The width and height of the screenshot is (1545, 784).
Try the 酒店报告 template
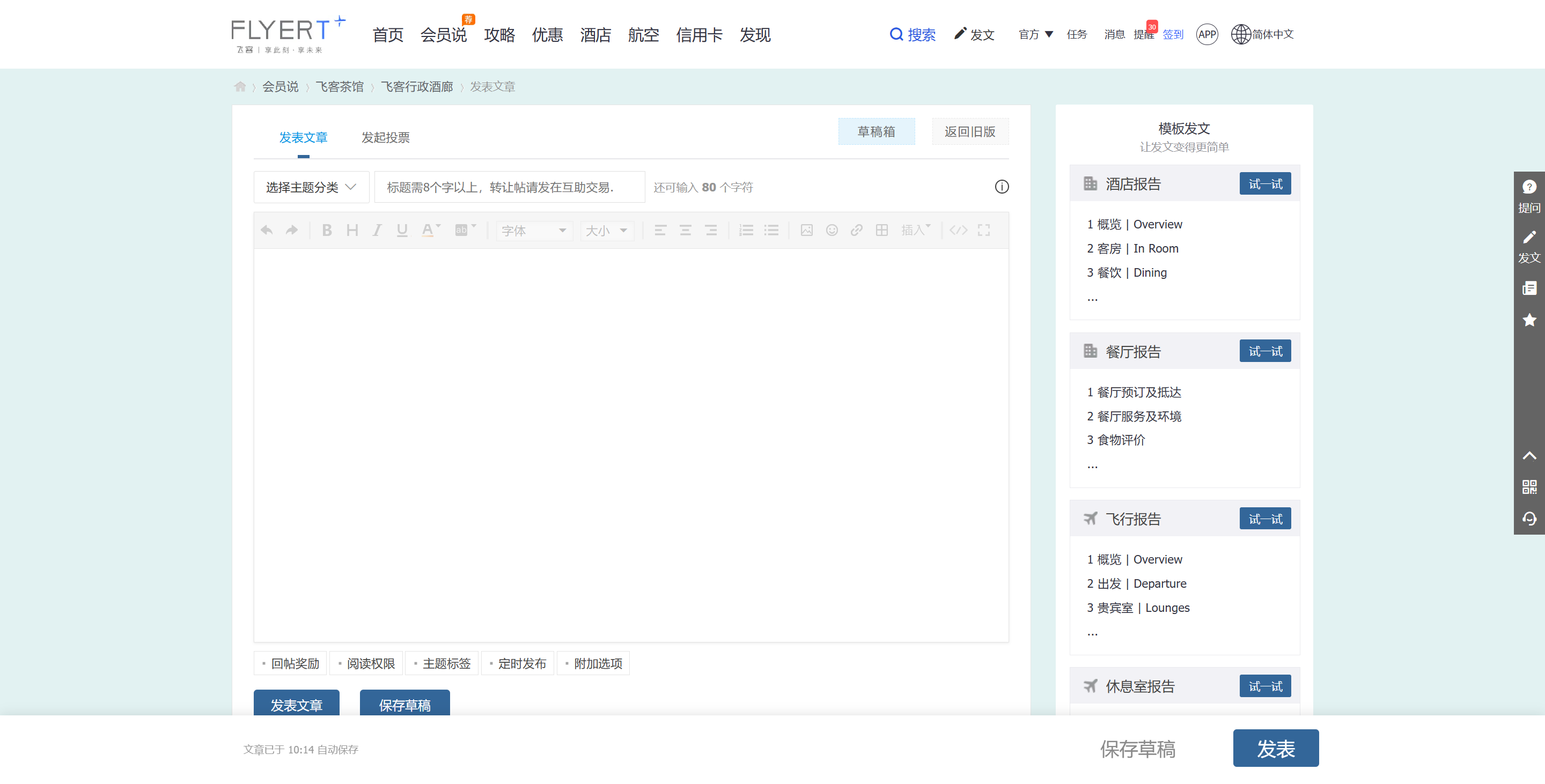pyautogui.click(x=1265, y=184)
